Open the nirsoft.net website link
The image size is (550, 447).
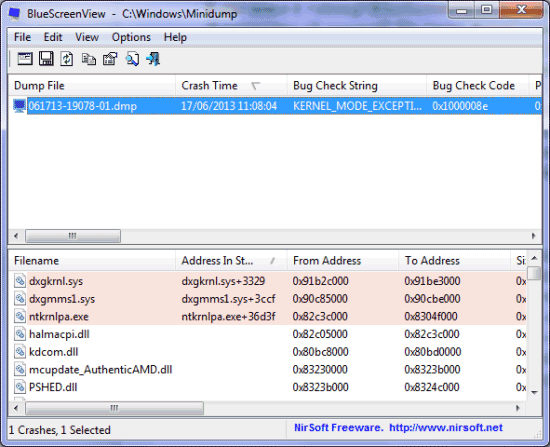(446, 427)
